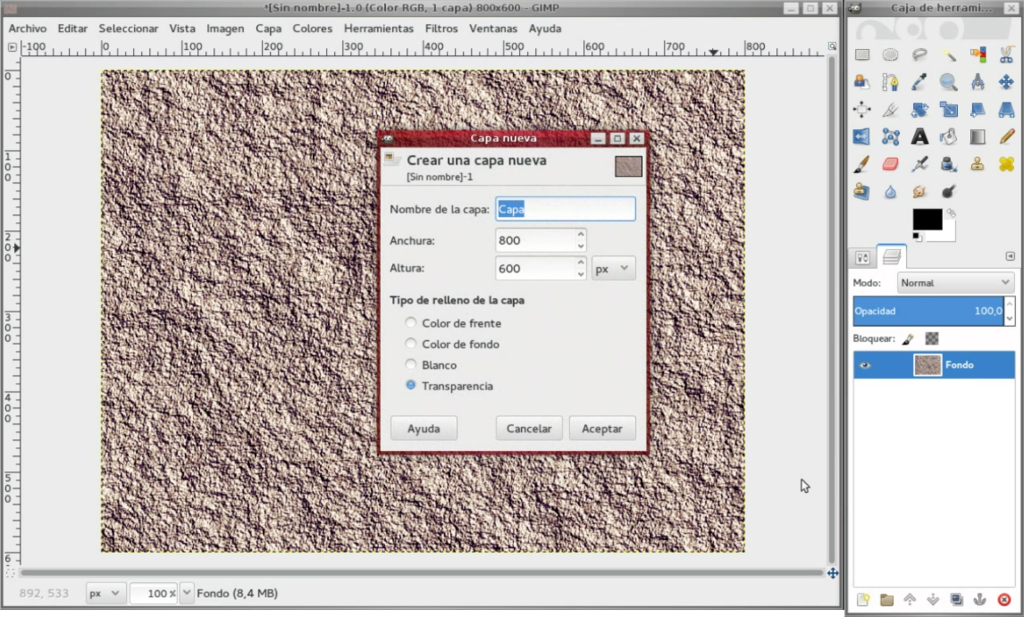Select the Transparencia fill option
Viewport: 1024px width, 617px height.
(x=411, y=385)
